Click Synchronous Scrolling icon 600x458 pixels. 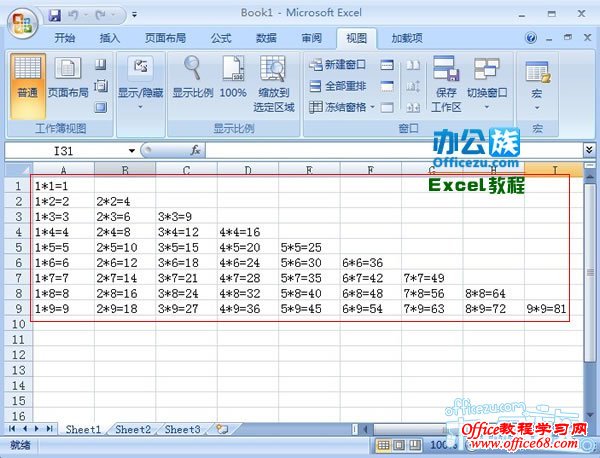(413, 86)
